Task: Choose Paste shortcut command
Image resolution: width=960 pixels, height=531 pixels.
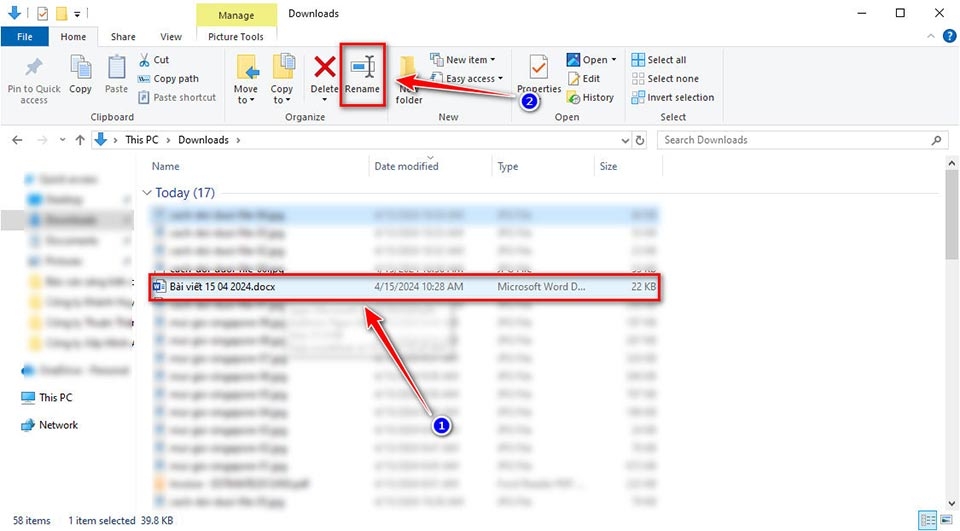Action: [177, 97]
